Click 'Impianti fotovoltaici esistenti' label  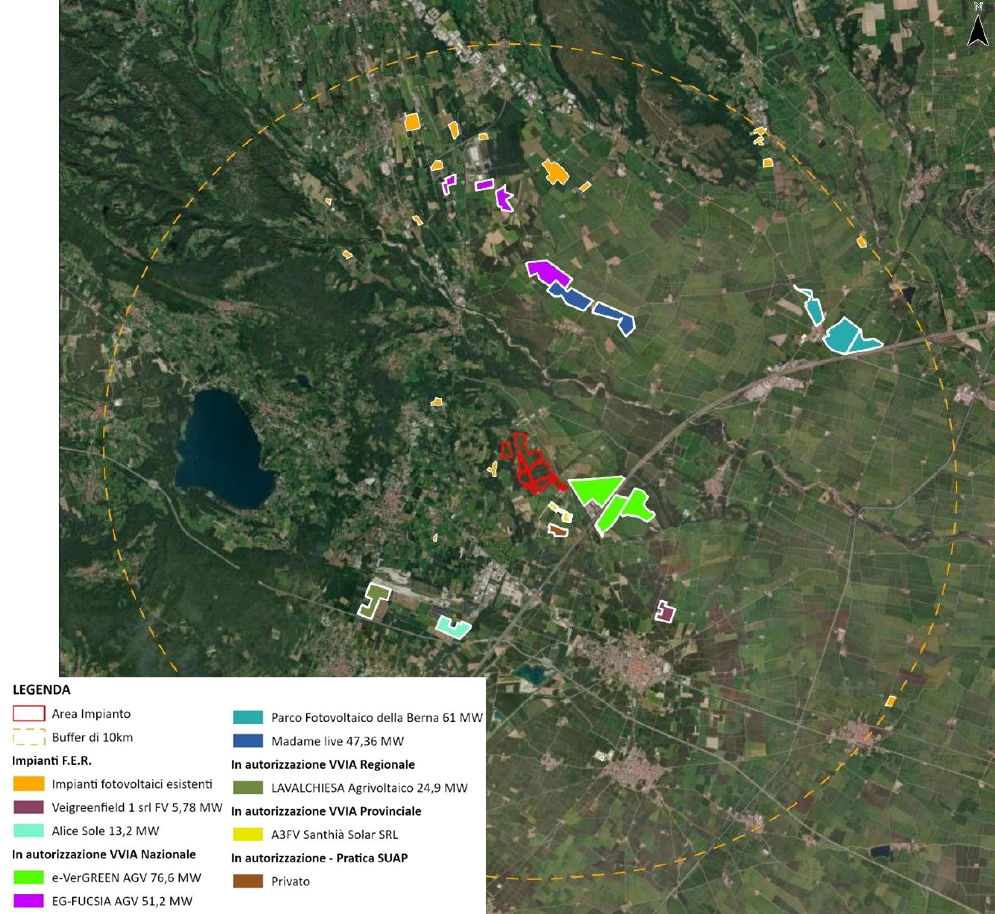[132, 785]
